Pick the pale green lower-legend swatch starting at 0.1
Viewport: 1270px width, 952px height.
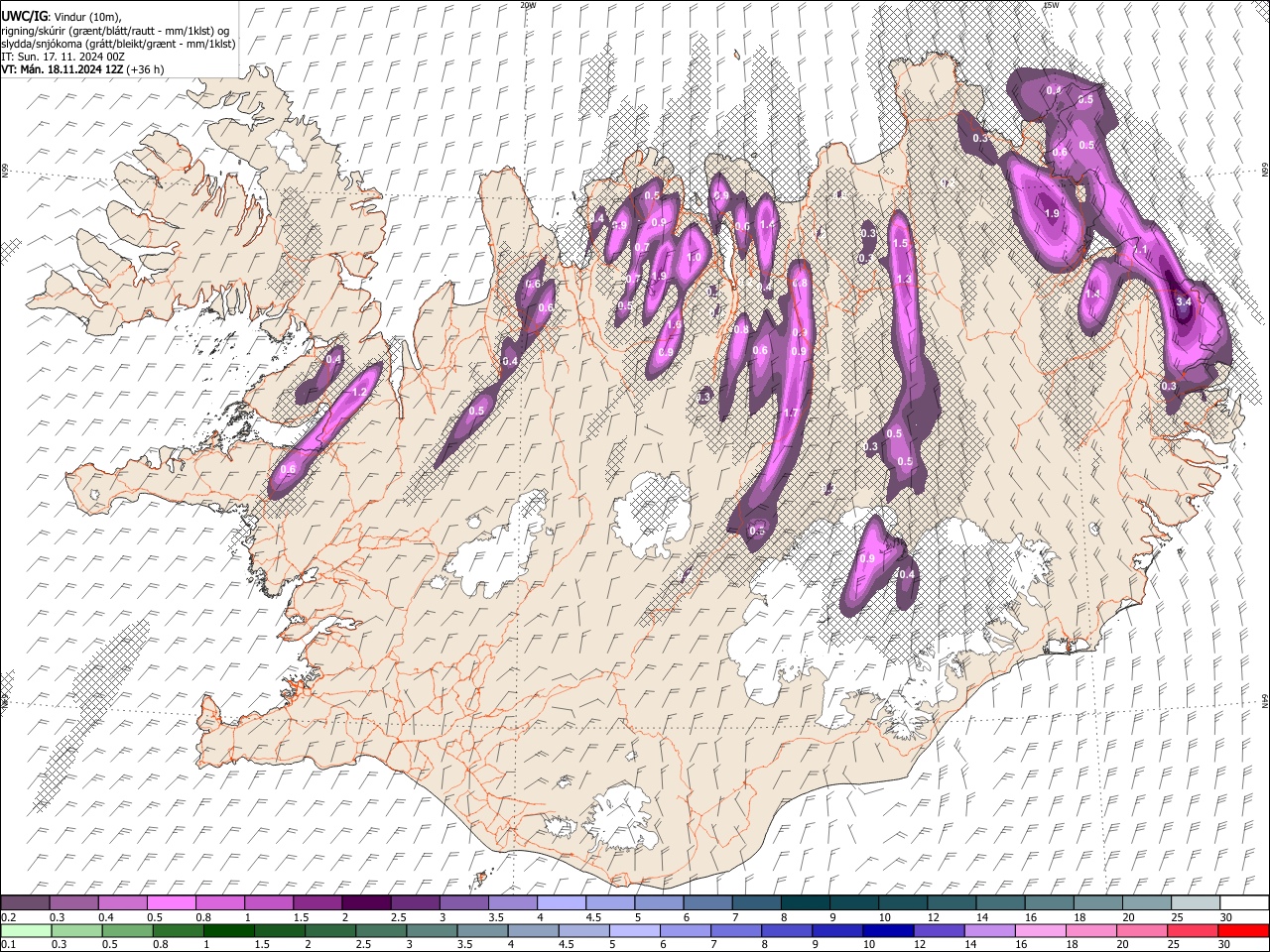click(26, 930)
